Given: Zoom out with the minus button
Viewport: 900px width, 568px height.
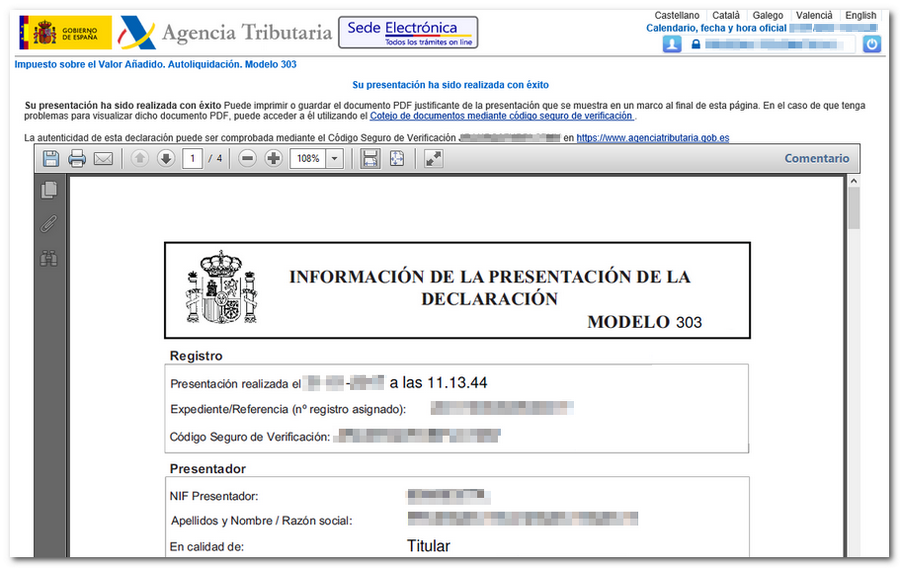Looking at the screenshot, I should (x=247, y=158).
